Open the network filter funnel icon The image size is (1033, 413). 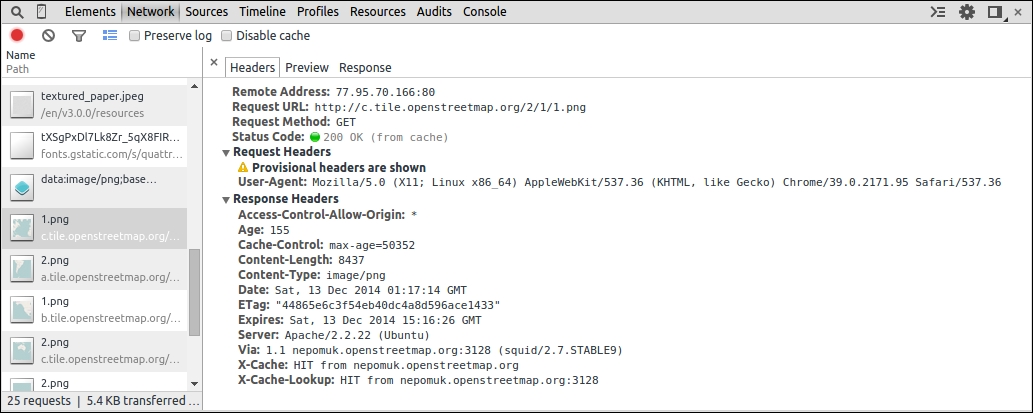click(79, 35)
